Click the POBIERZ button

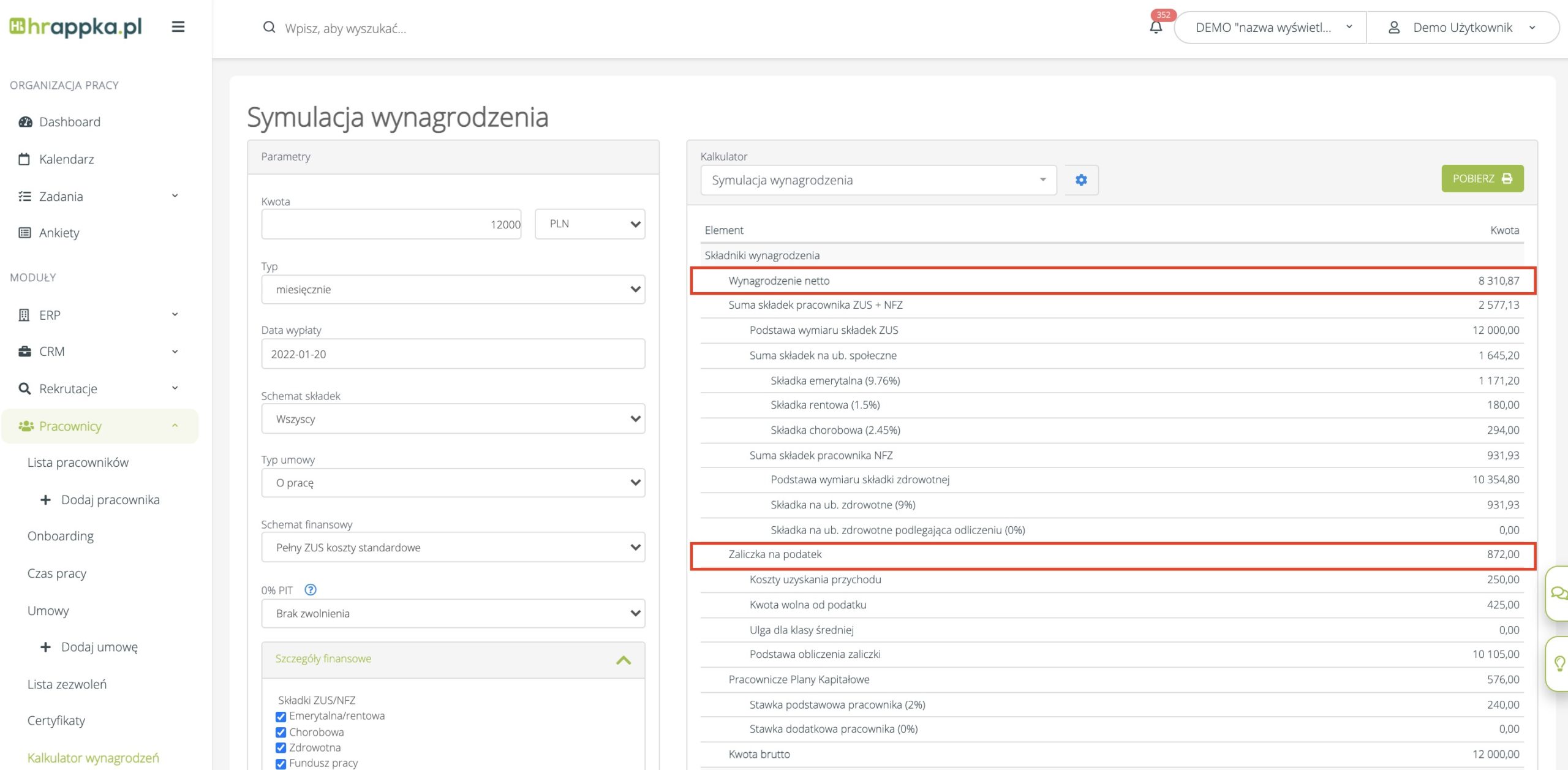(1482, 179)
